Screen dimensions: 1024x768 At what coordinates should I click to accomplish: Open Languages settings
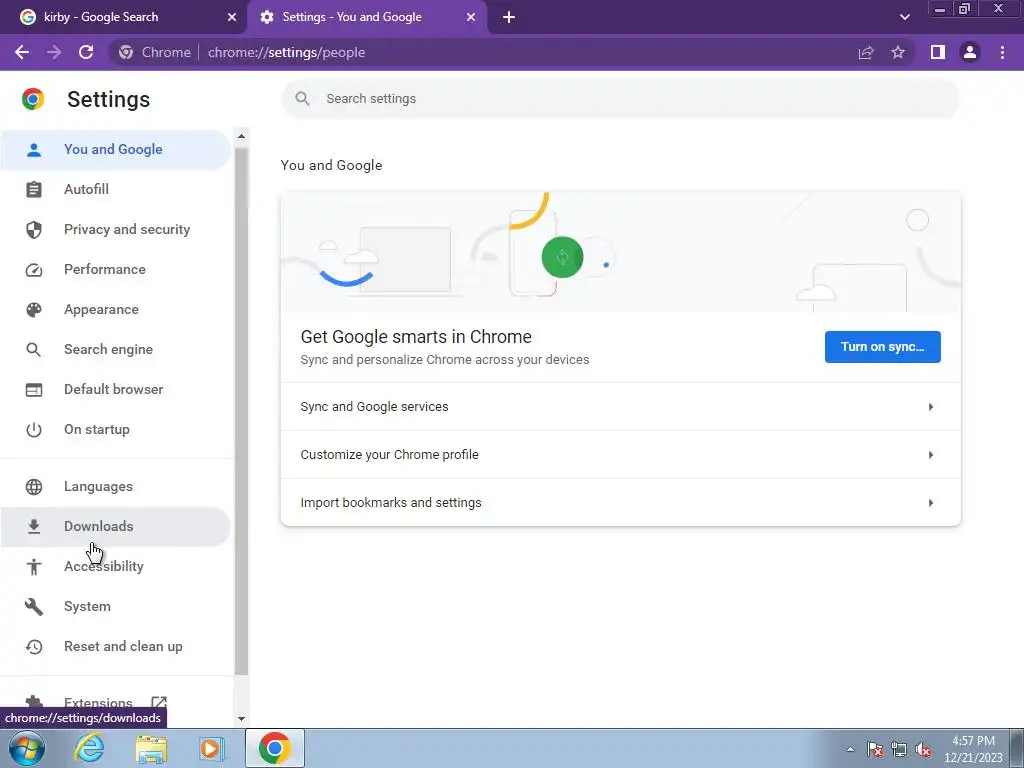tap(115, 487)
